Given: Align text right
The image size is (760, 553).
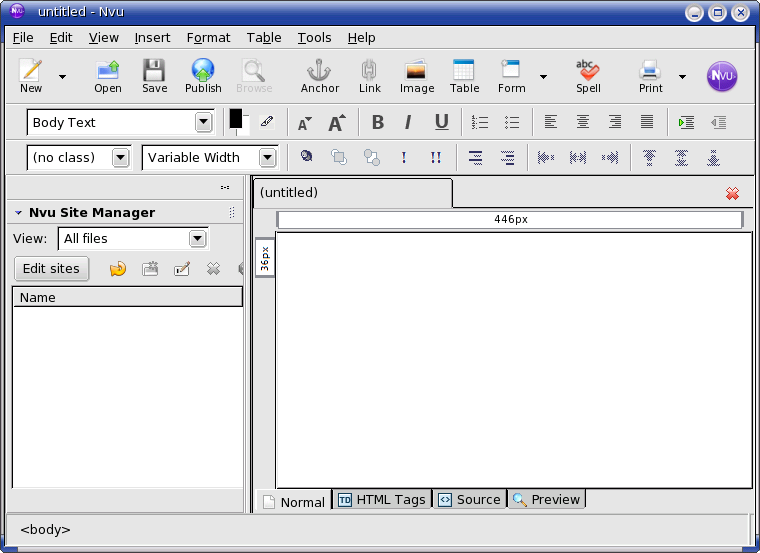Looking at the screenshot, I should click(615, 122).
